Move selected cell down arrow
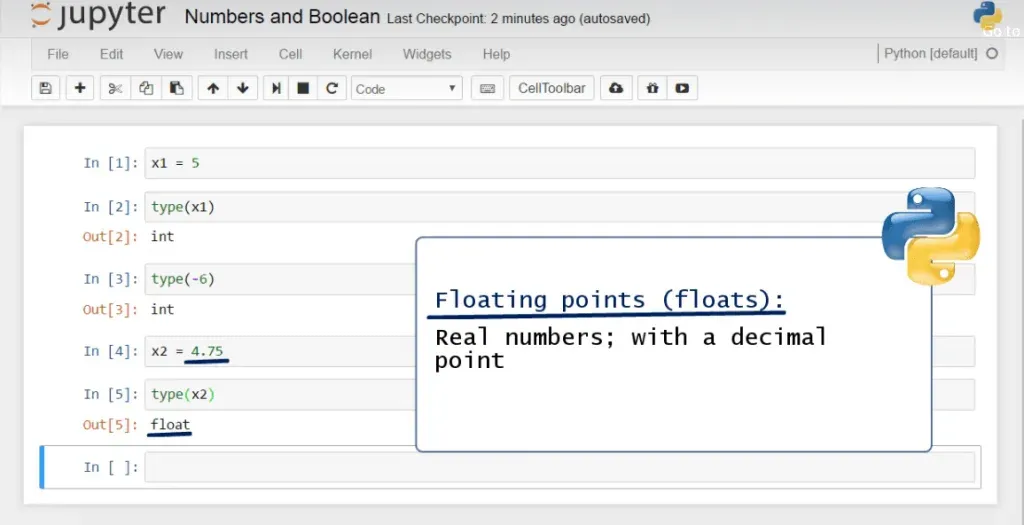The width and height of the screenshot is (1024, 525). pyautogui.click(x=242, y=88)
